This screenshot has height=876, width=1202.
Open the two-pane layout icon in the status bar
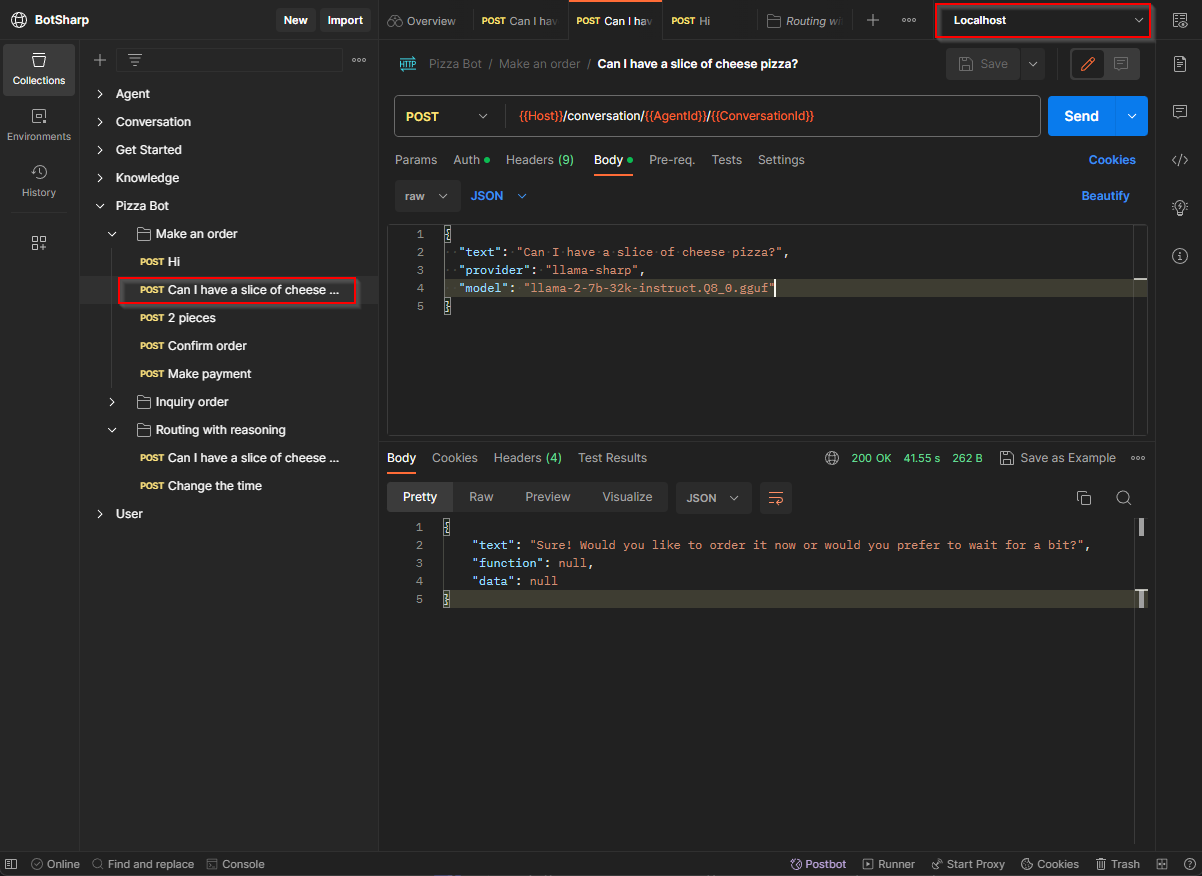tap(1162, 864)
